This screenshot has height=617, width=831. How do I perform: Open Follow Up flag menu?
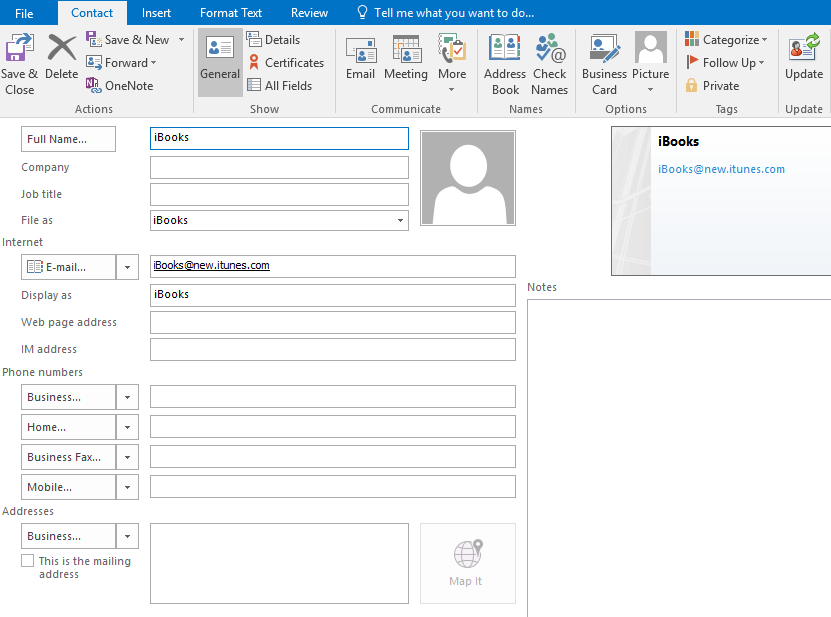[x=726, y=63]
